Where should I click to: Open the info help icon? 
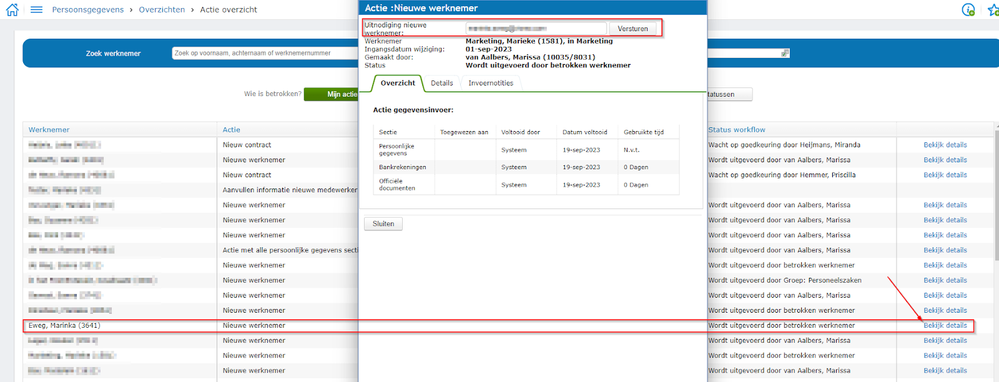(x=968, y=10)
